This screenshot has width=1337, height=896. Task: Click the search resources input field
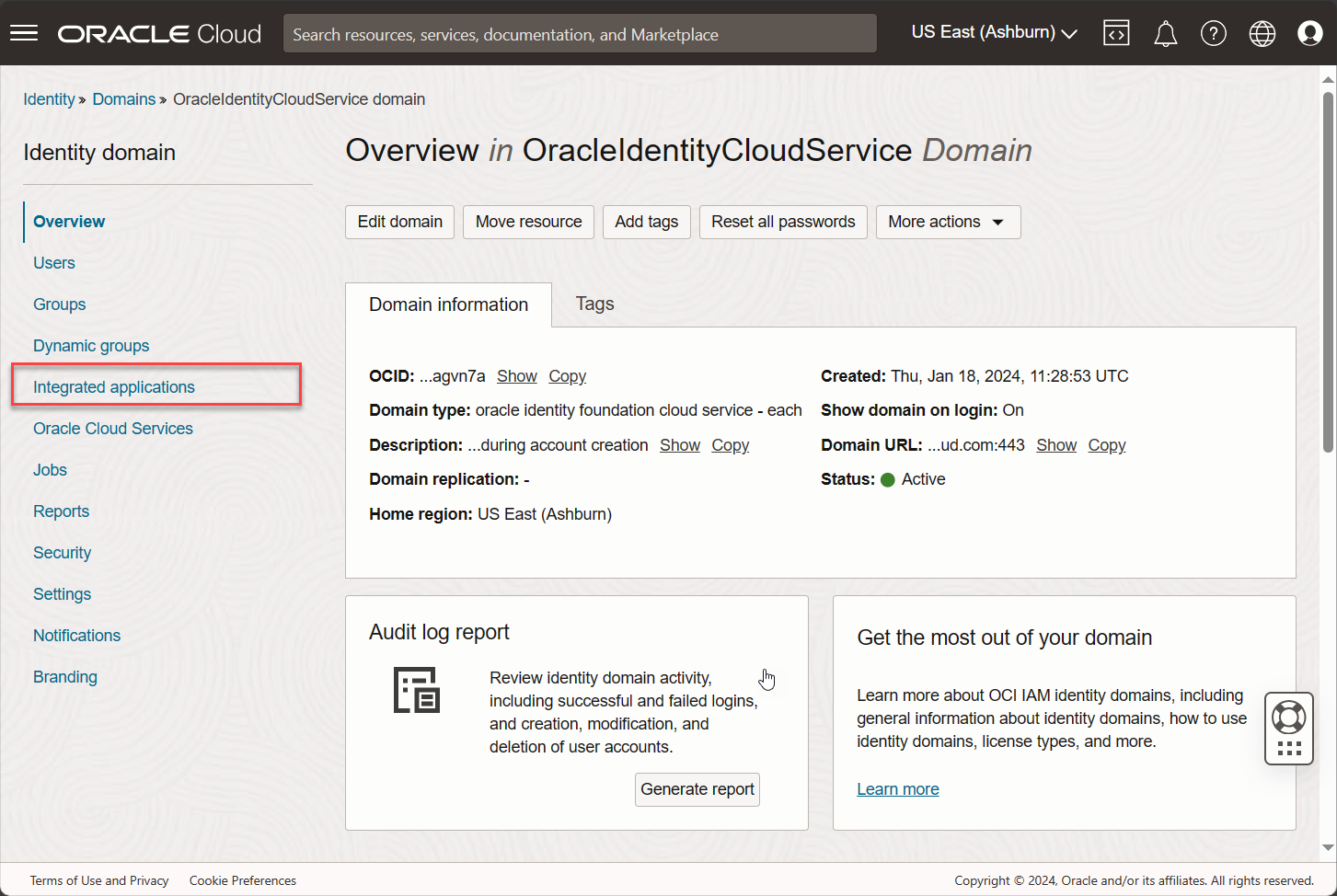click(580, 34)
